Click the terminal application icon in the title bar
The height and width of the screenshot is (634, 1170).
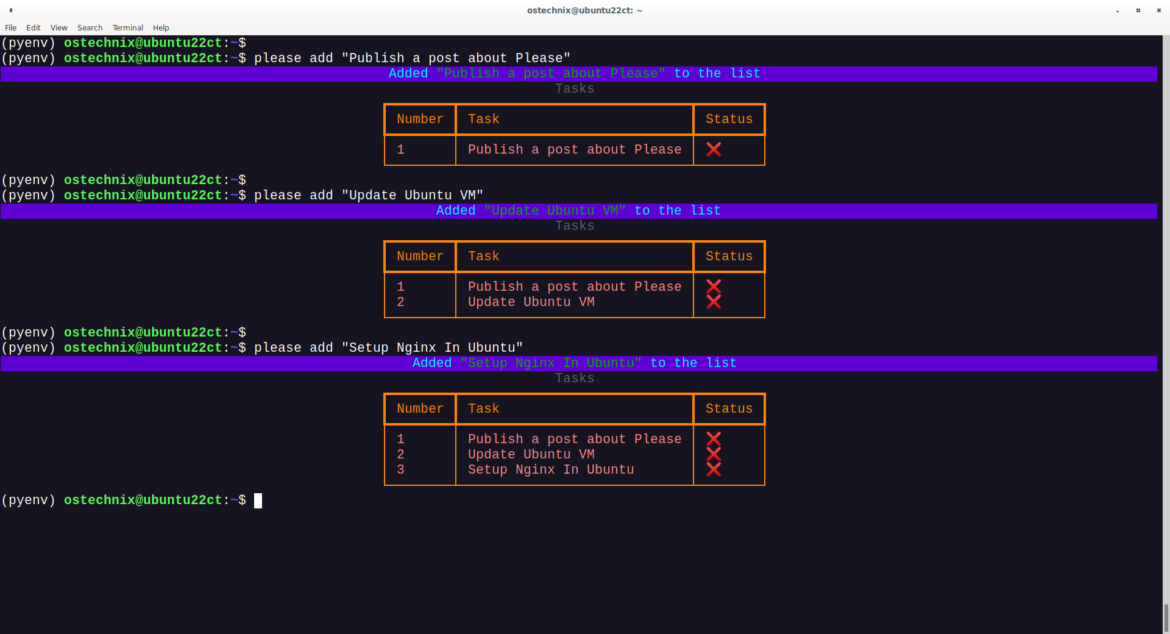pyautogui.click(x=11, y=9)
